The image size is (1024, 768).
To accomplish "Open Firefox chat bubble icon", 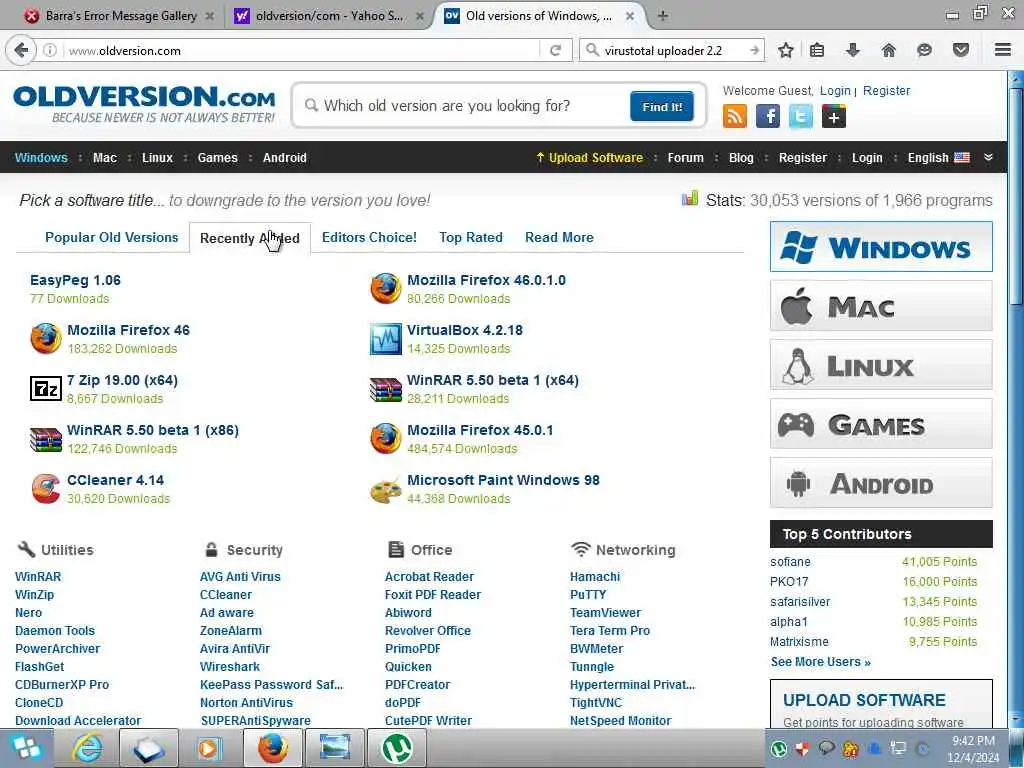I will [924, 50].
